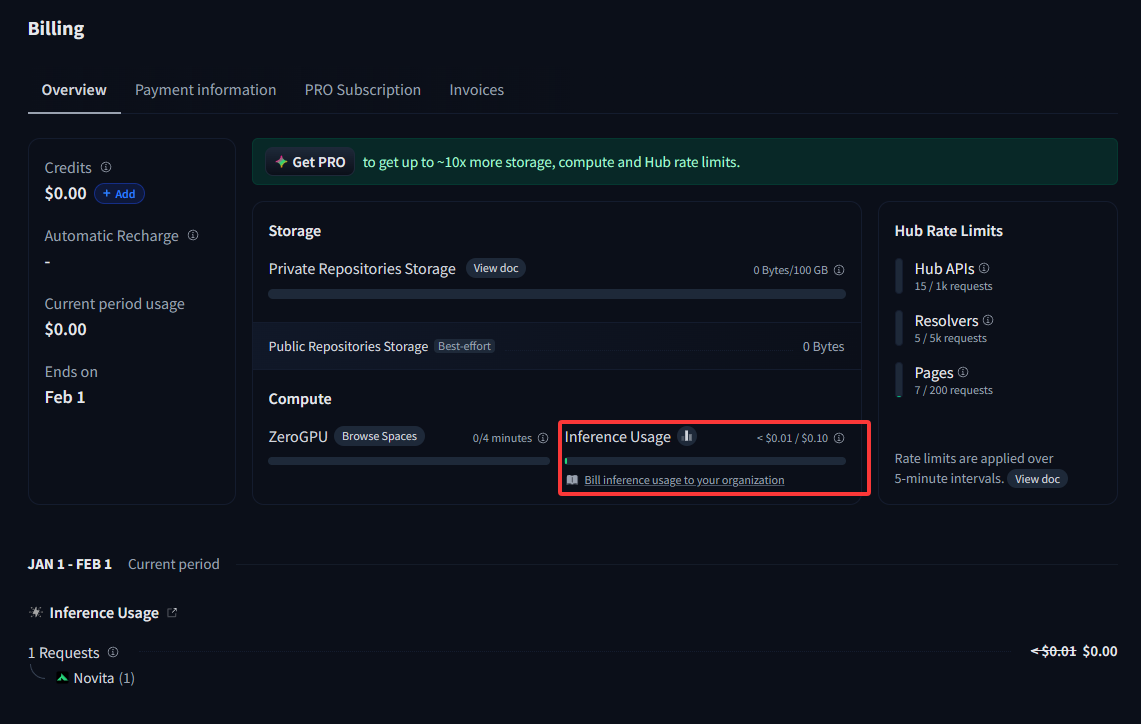Click info icon next to Hub APIs
Viewport: 1141px width, 724px height.
(x=984, y=268)
